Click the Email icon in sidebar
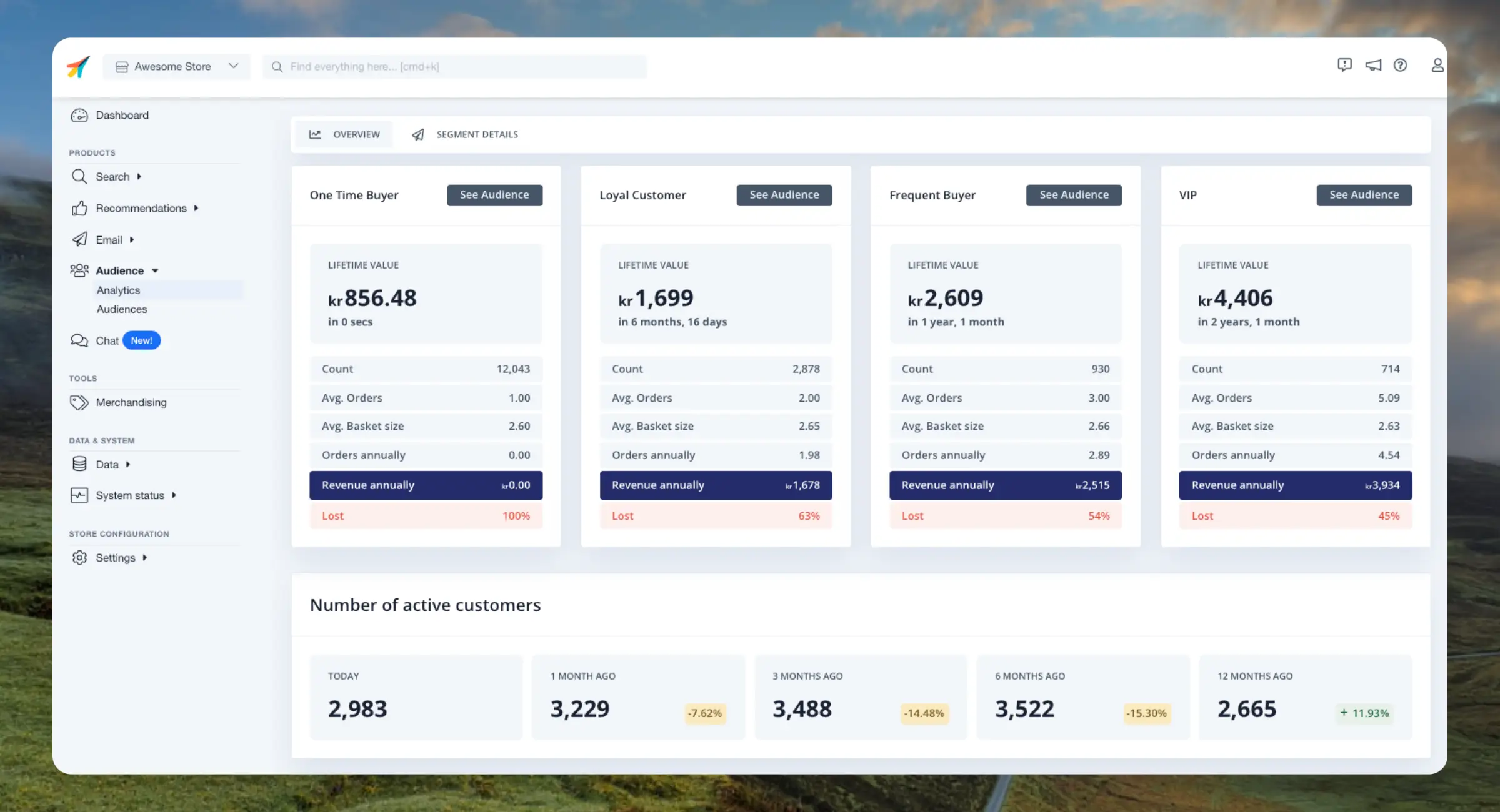 (79, 239)
